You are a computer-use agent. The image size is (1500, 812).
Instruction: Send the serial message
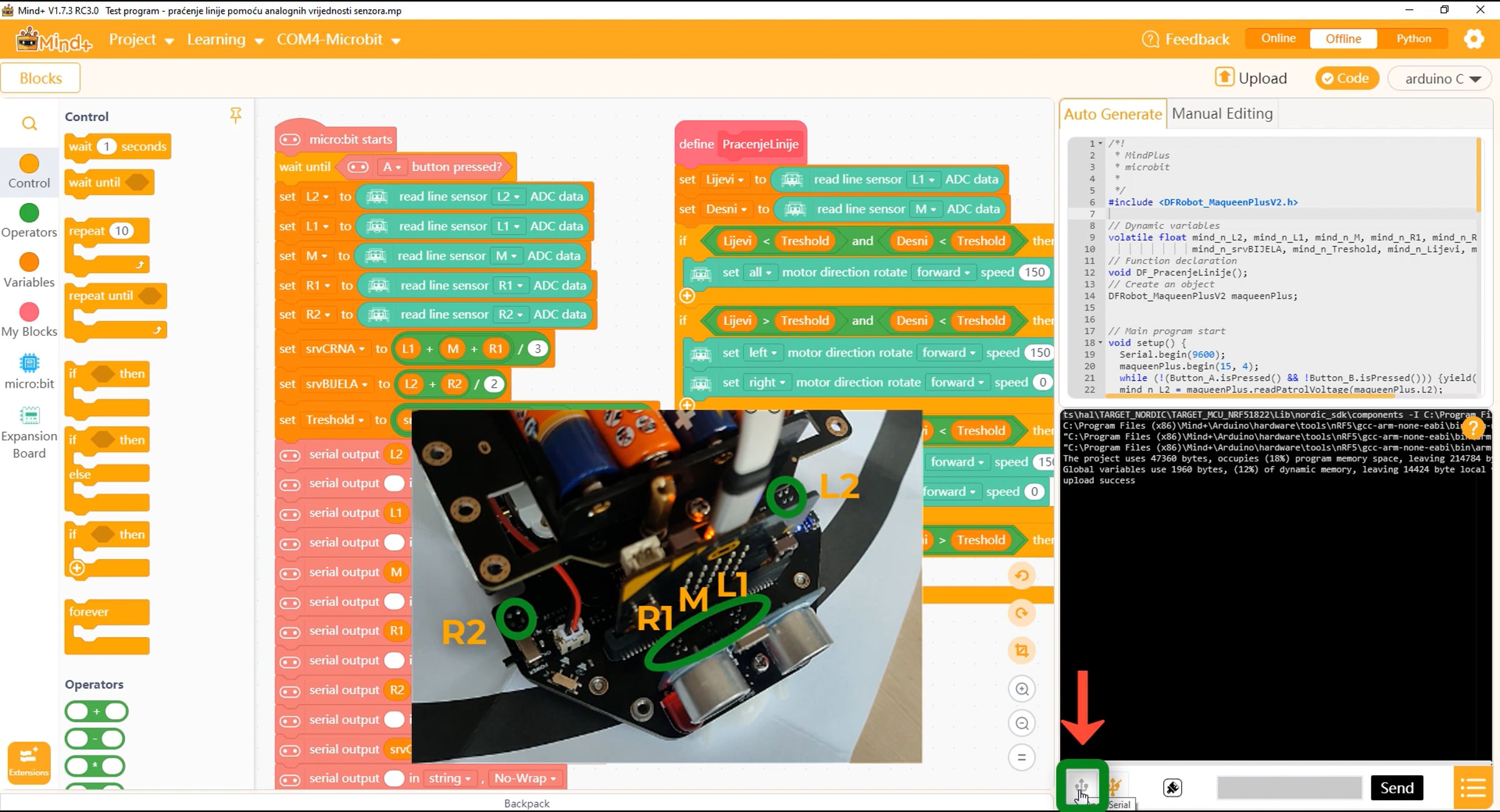1397,788
